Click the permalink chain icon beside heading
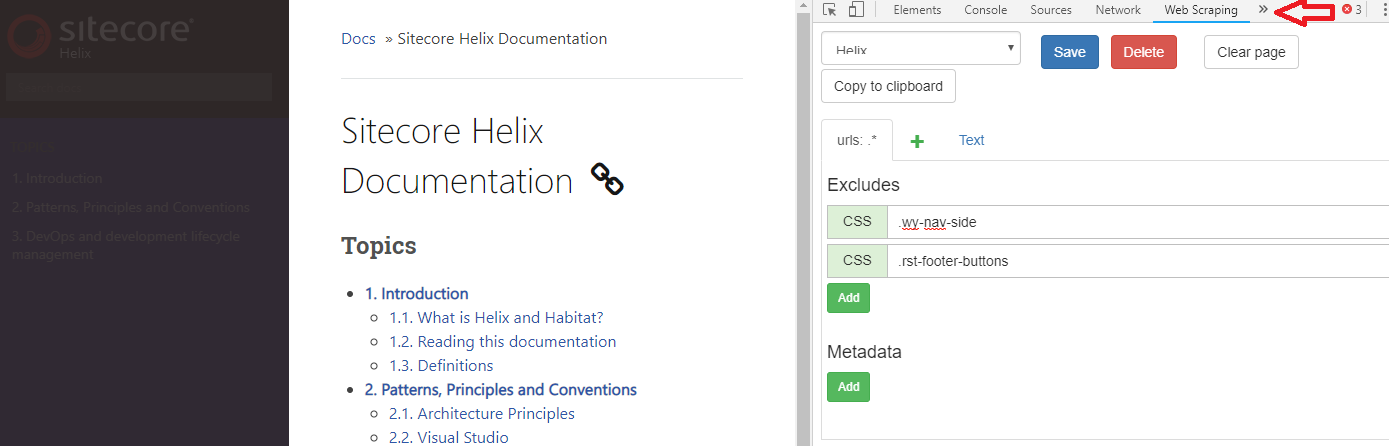Viewport: 1389px width, 446px height. click(x=607, y=179)
